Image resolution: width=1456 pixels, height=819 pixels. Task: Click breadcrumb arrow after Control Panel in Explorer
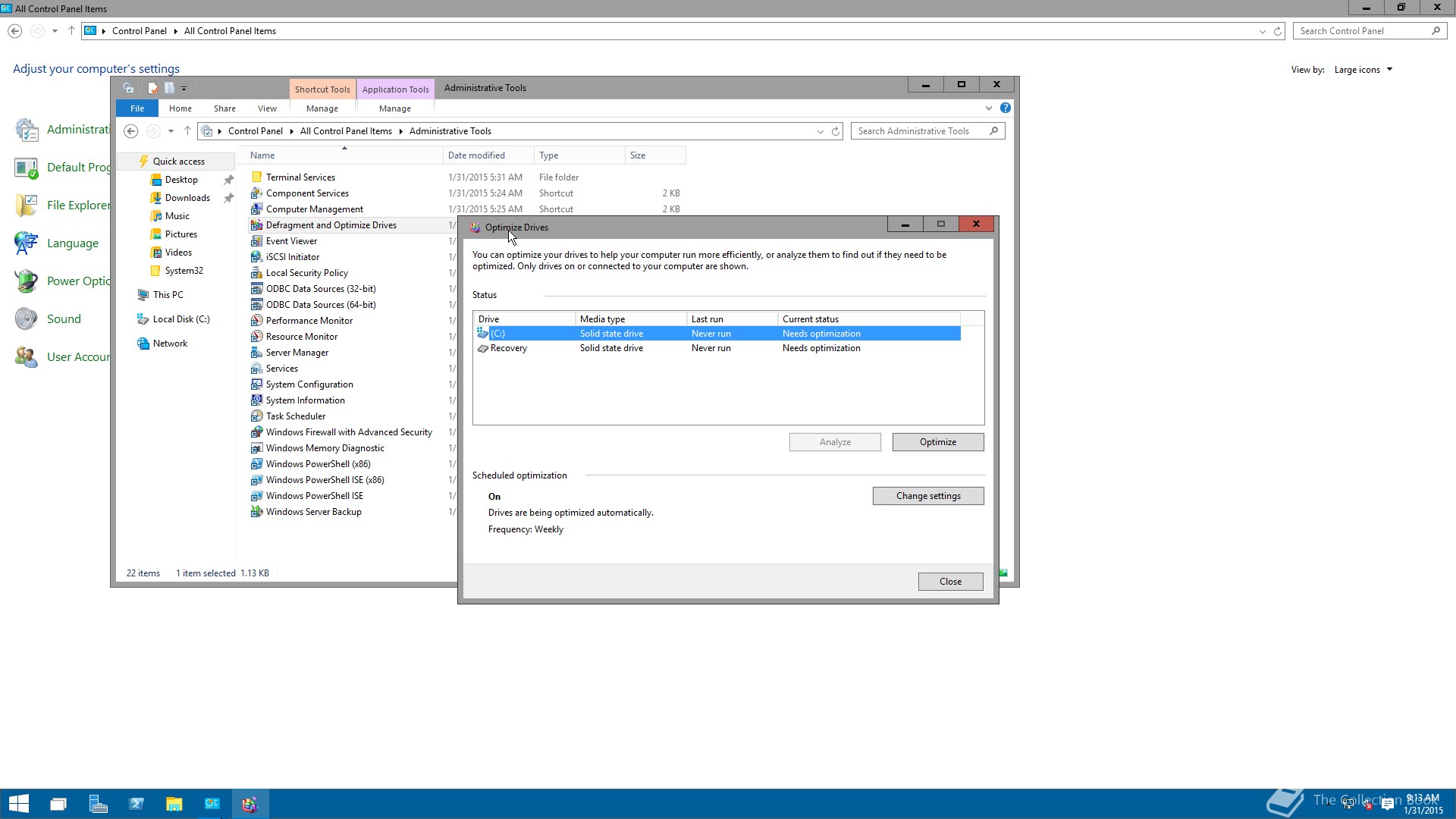(x=291, y=131)
